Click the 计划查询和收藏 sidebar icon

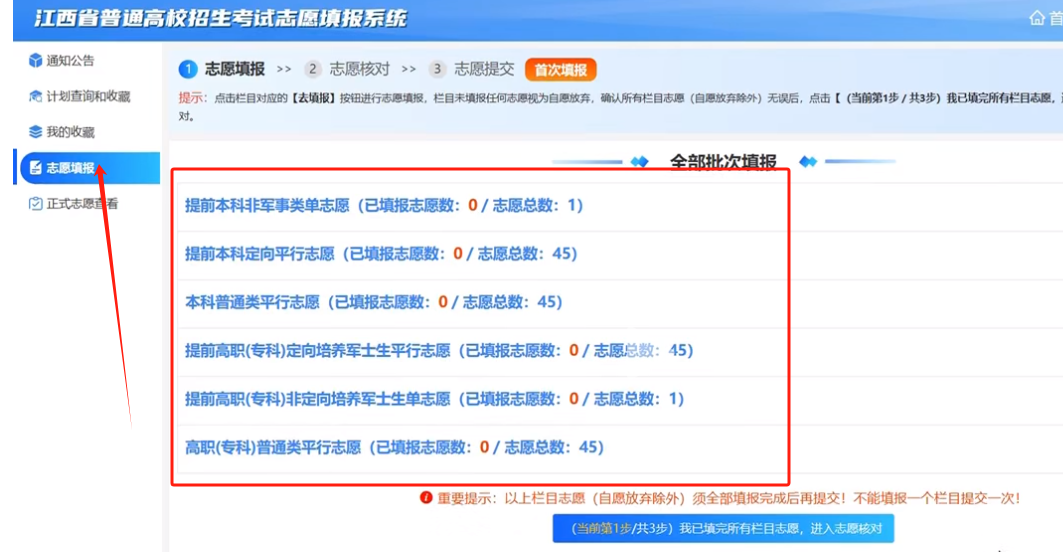coord(36,97)
